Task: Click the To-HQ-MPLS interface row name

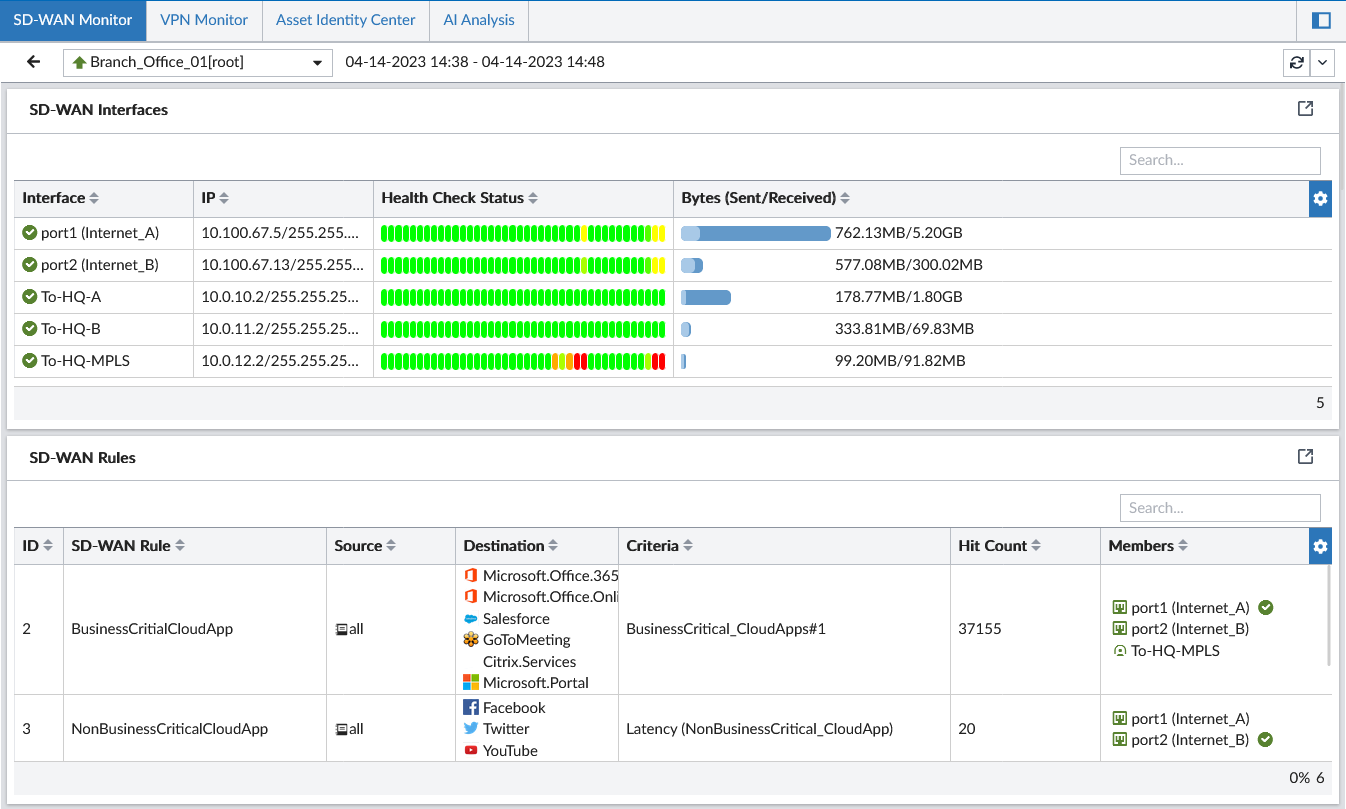Action: click(x=85, y=361)
